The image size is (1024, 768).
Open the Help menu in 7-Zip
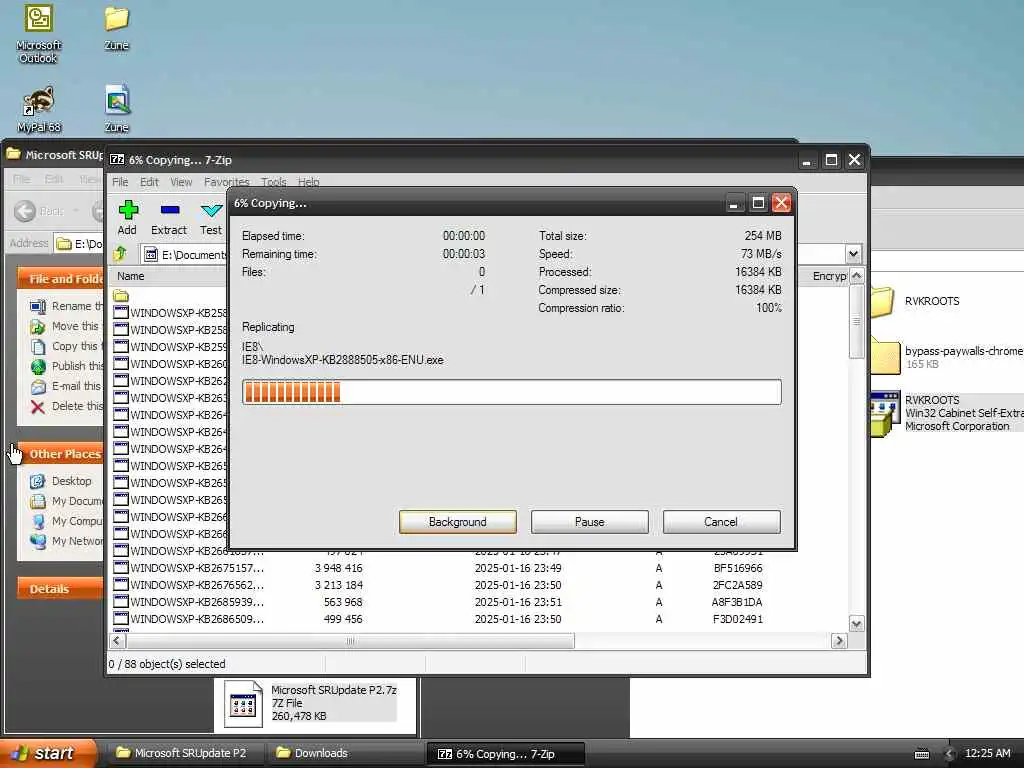point(309,182)
